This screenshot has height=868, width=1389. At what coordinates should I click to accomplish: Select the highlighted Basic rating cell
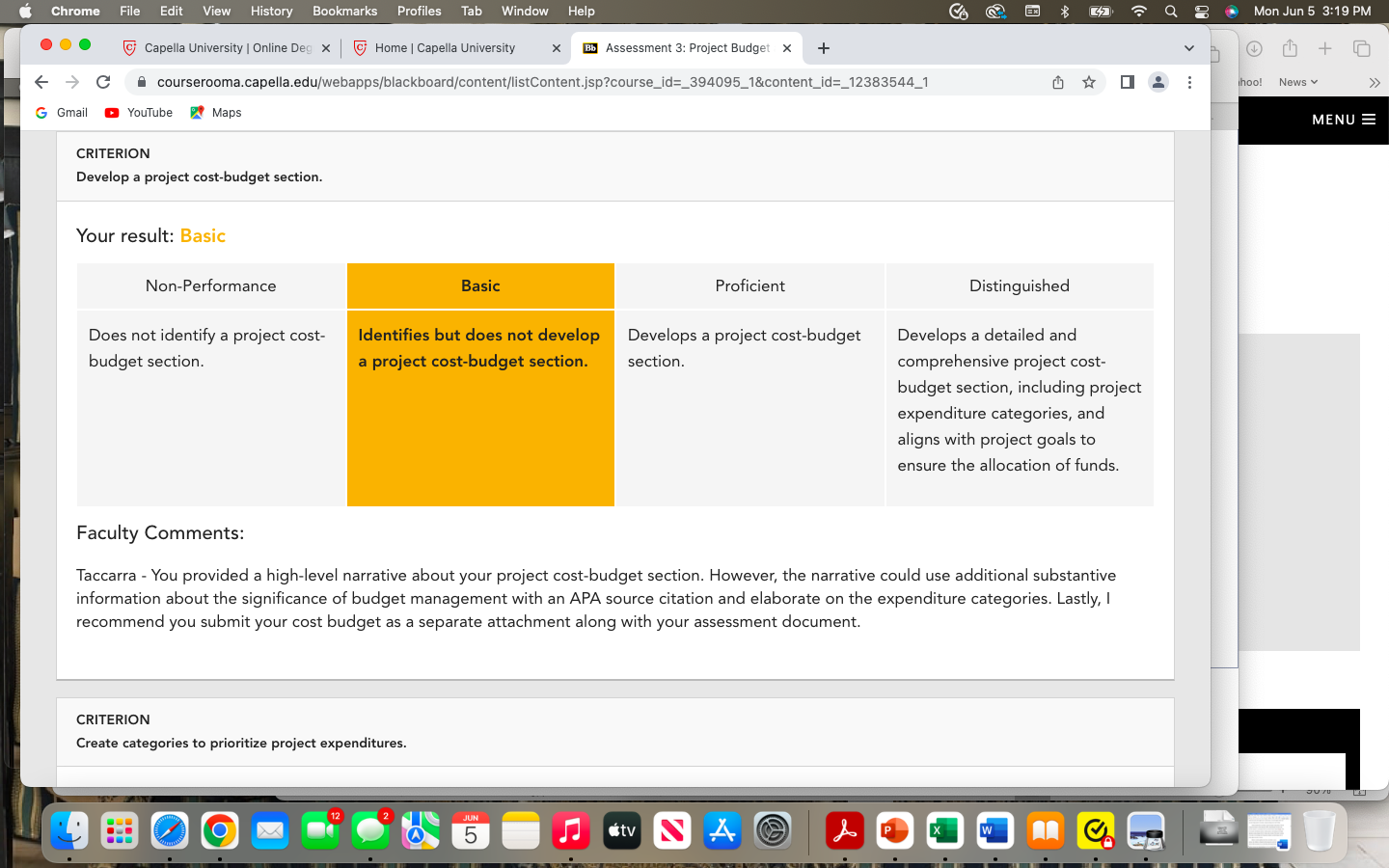[480, 385]
